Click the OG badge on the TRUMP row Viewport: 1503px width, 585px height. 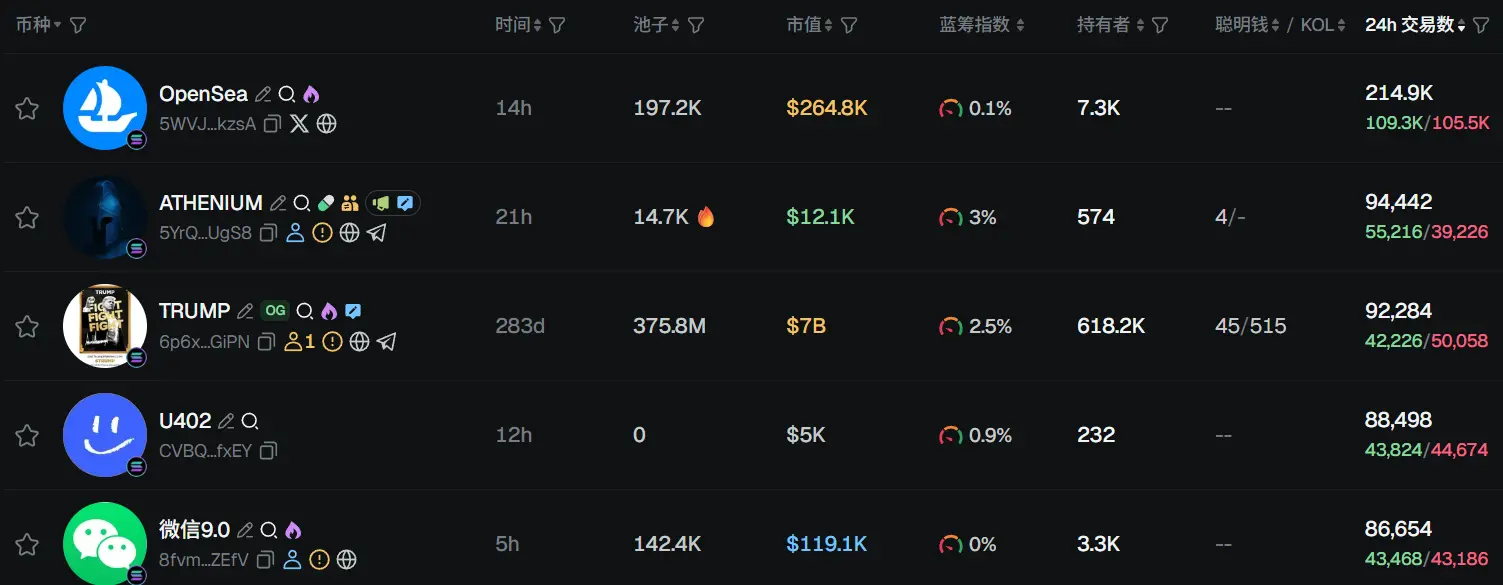click(x=276, y=311)
